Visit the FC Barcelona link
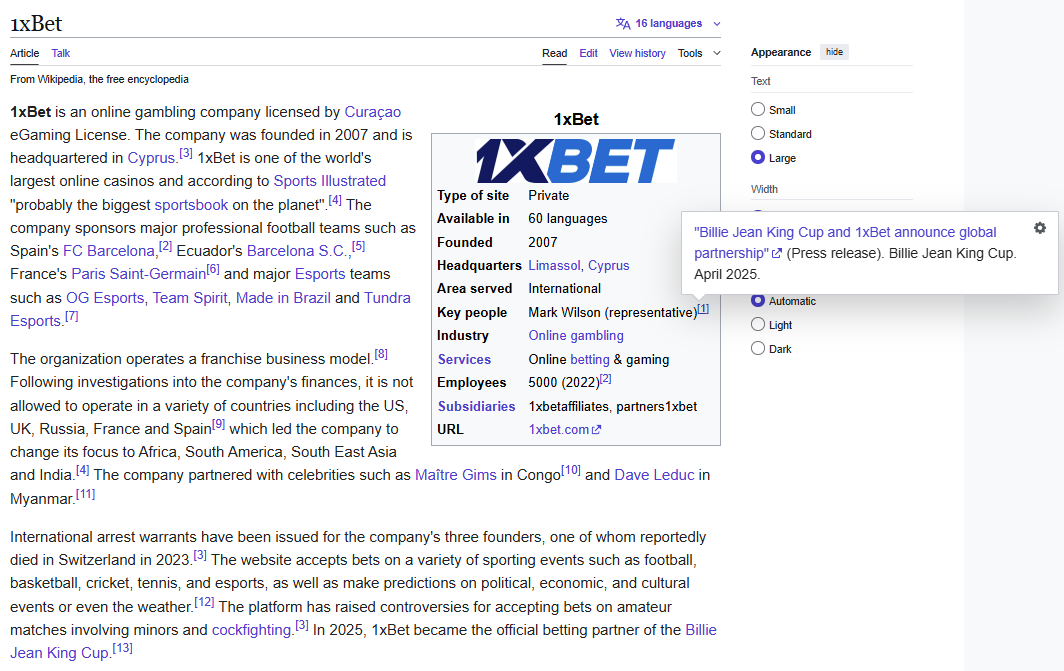 (109, 251)
